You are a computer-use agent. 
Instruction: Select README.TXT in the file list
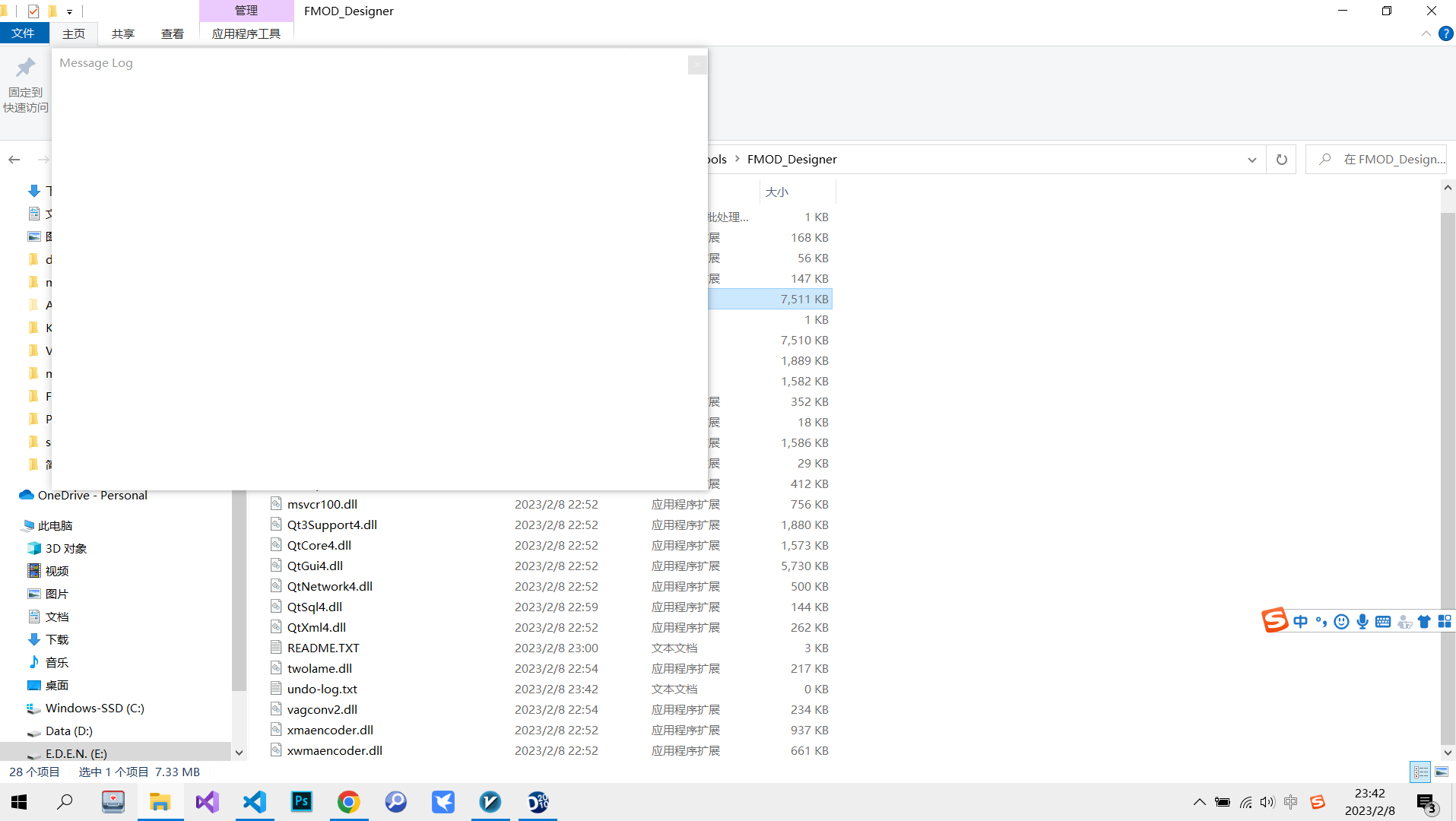coord(323,648)
